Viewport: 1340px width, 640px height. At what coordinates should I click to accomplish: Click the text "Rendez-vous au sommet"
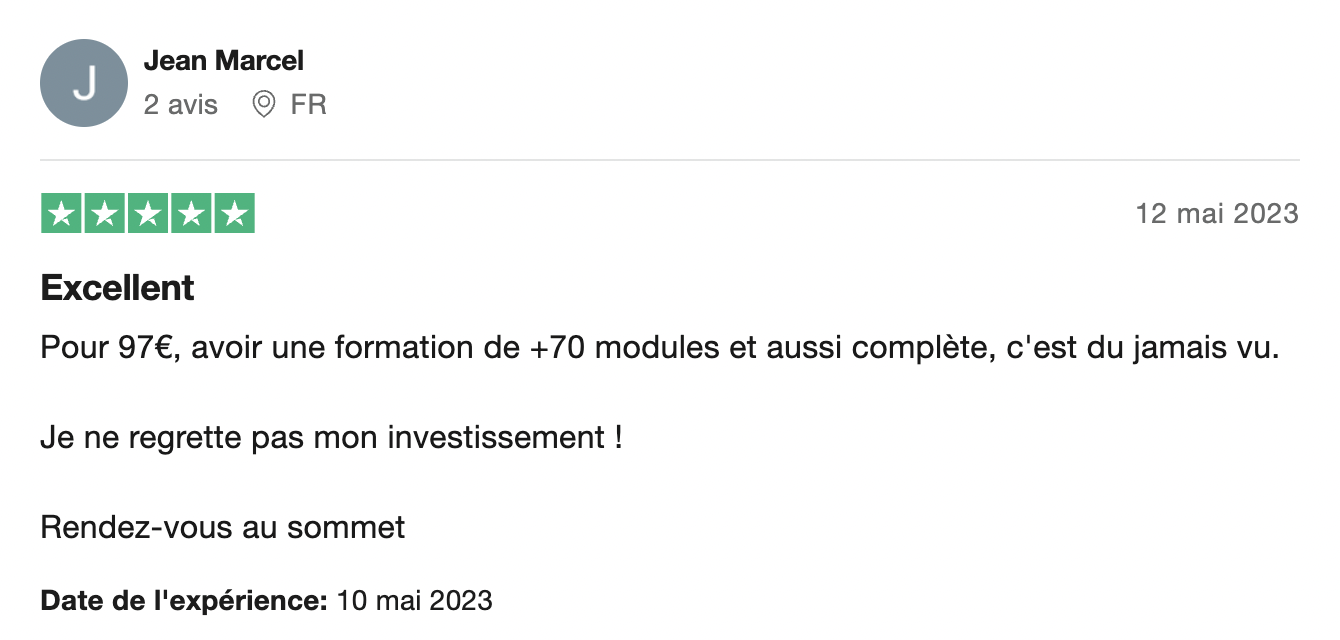(222, 527)
